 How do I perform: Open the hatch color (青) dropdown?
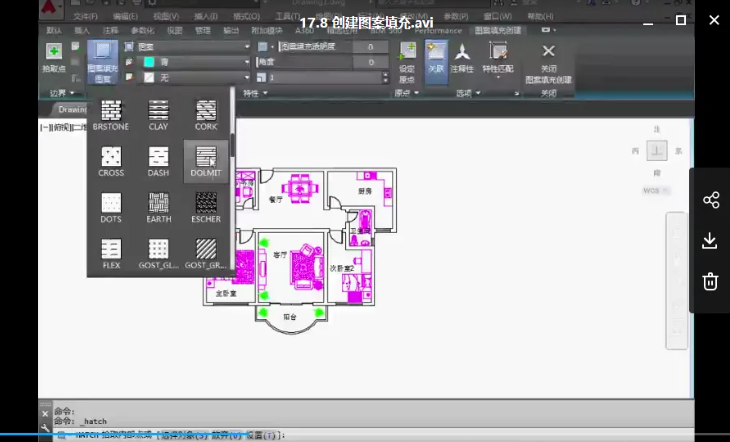(194, 62)
